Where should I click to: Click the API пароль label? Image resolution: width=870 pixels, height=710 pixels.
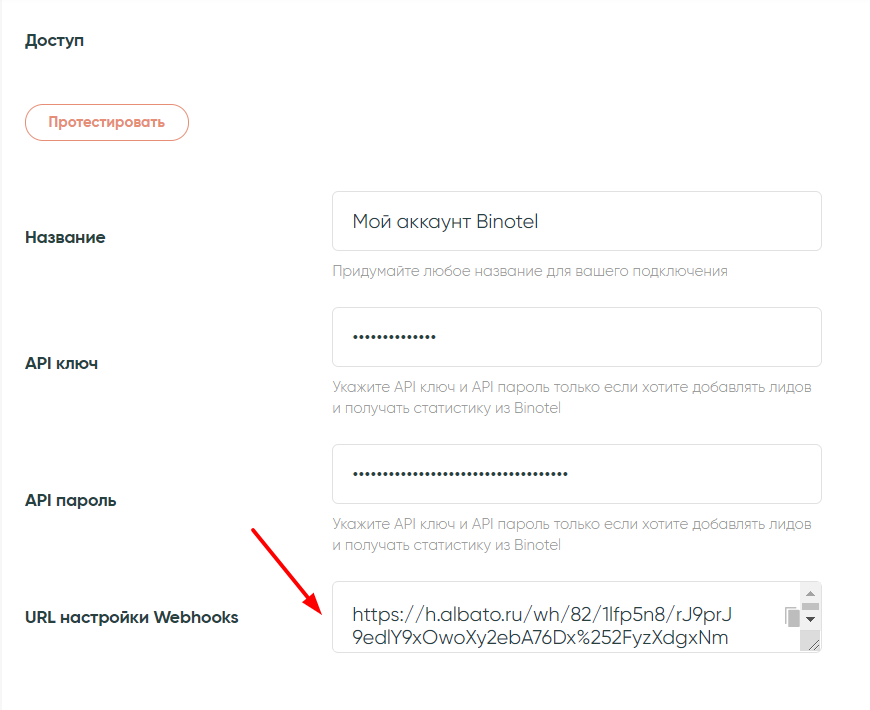click(70, 500)
